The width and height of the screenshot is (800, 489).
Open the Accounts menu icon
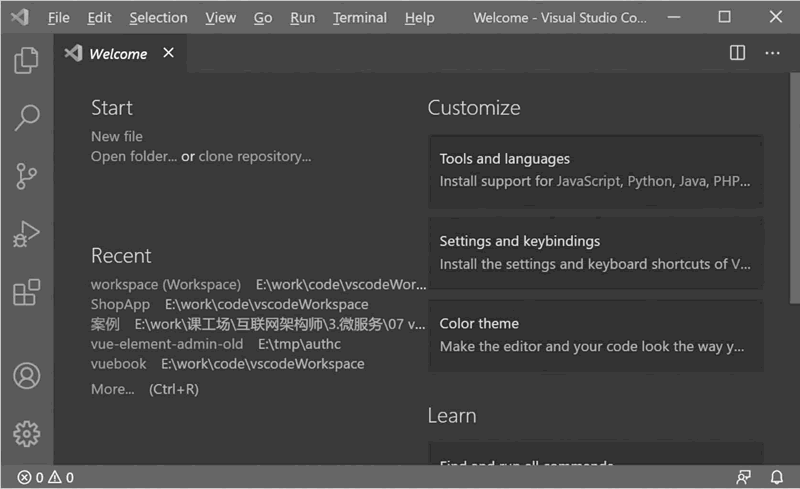point(27,376)
